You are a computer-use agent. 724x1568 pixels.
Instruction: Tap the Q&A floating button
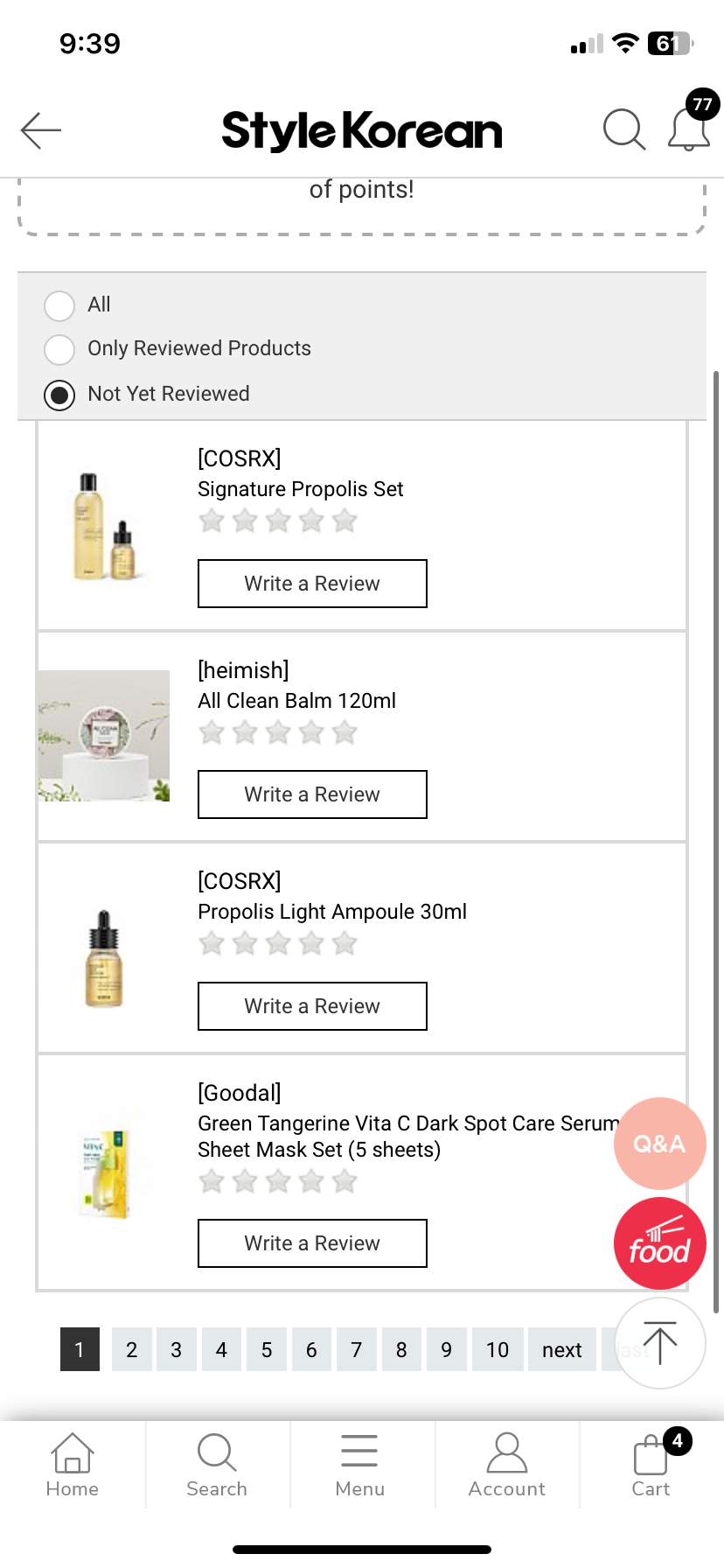click(659, 1144)
